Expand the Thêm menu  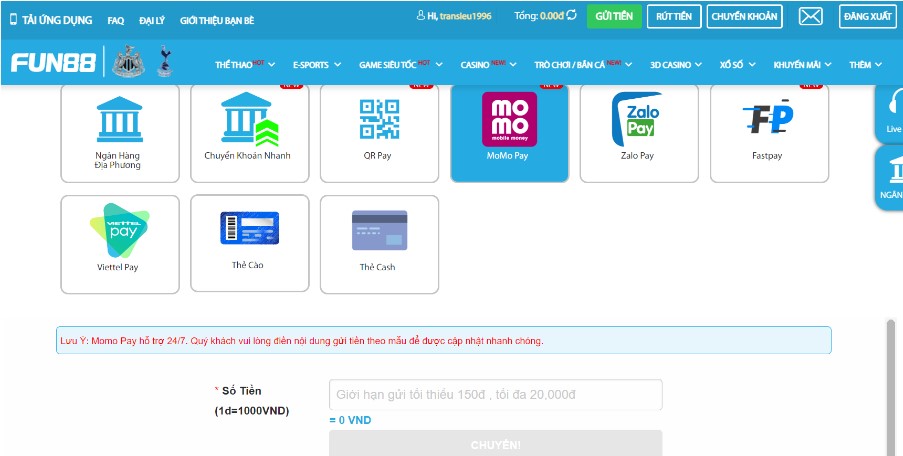(866, 64)
